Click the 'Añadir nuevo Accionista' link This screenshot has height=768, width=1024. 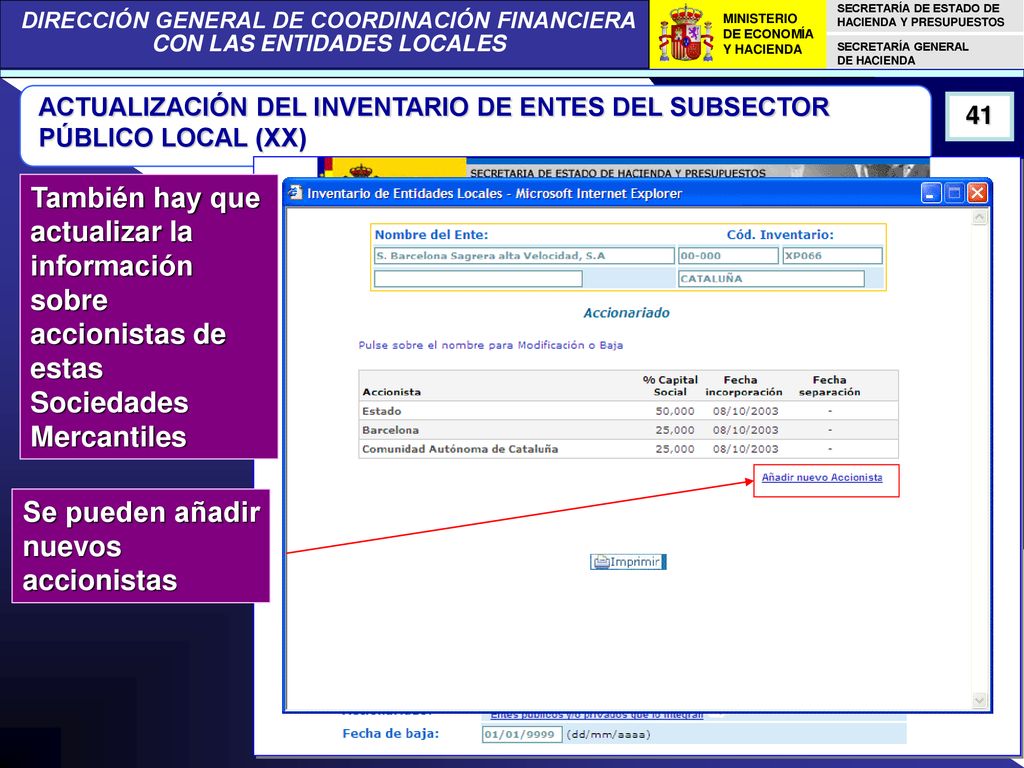click(x=822, y=477)
